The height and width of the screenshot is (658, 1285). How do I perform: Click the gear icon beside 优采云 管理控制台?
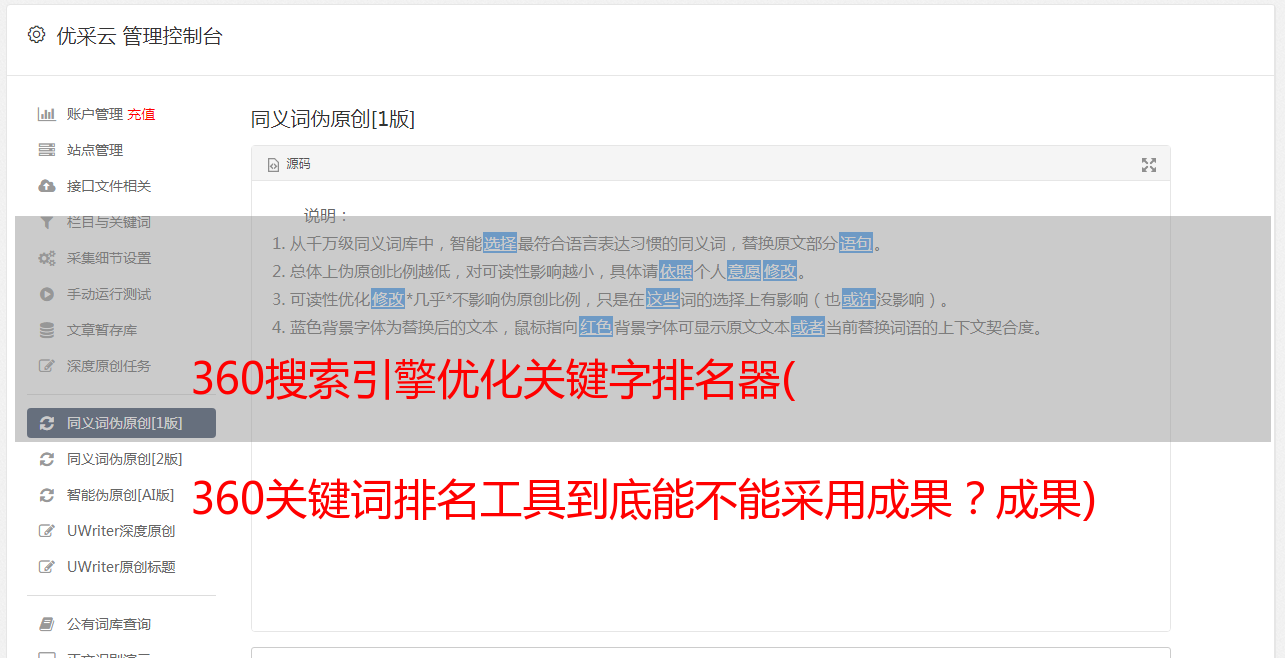click(x=37, y=35)
